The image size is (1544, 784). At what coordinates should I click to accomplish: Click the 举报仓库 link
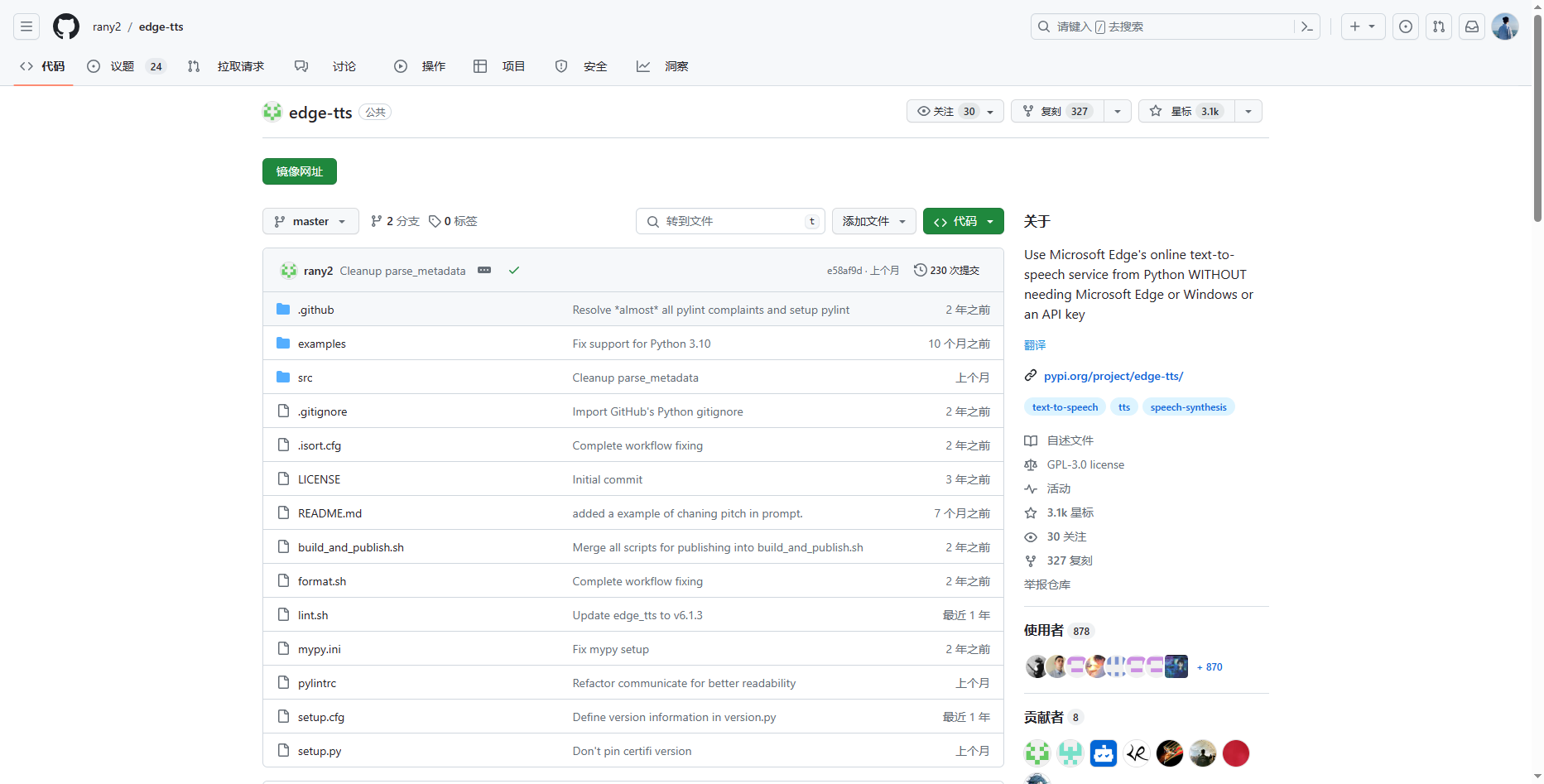pos(1047,584)
